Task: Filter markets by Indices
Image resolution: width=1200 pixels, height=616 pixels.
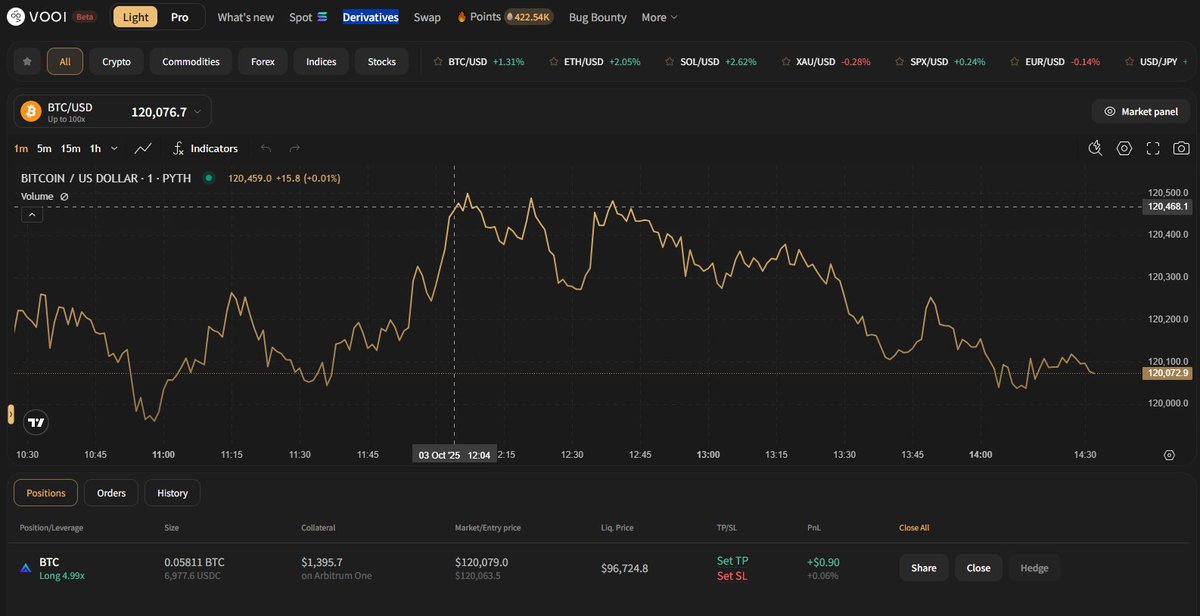Action: (321, 61)
